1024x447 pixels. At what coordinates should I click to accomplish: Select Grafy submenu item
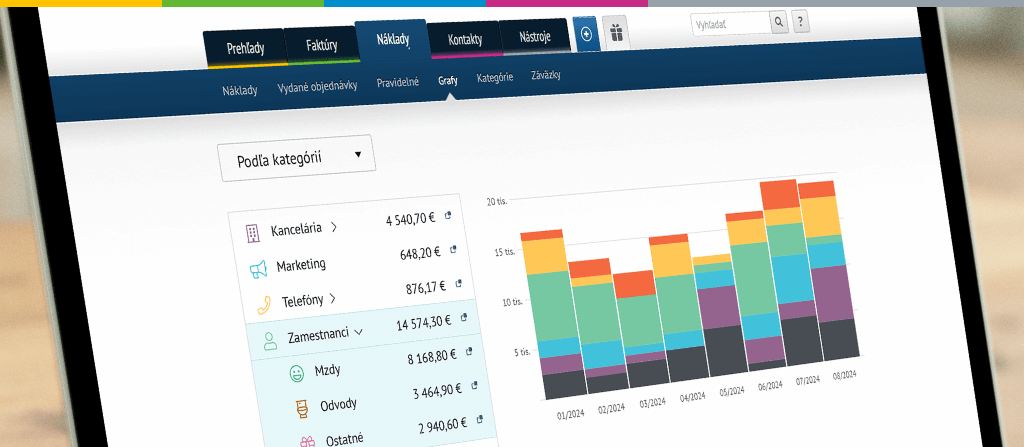tap(448, 81)
